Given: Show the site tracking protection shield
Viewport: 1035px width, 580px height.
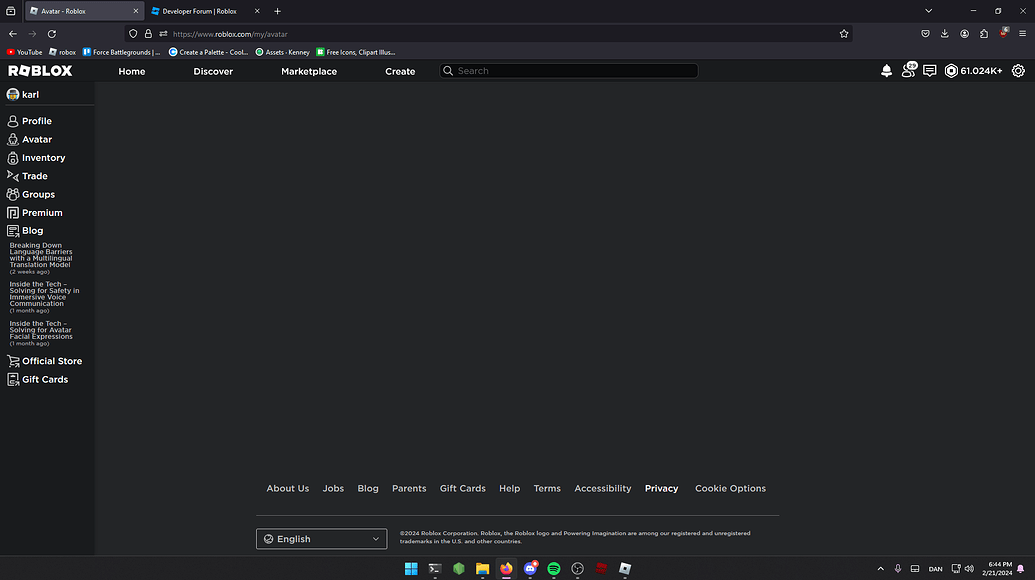Looking at the screenshot, I should [x=133, y=34].
